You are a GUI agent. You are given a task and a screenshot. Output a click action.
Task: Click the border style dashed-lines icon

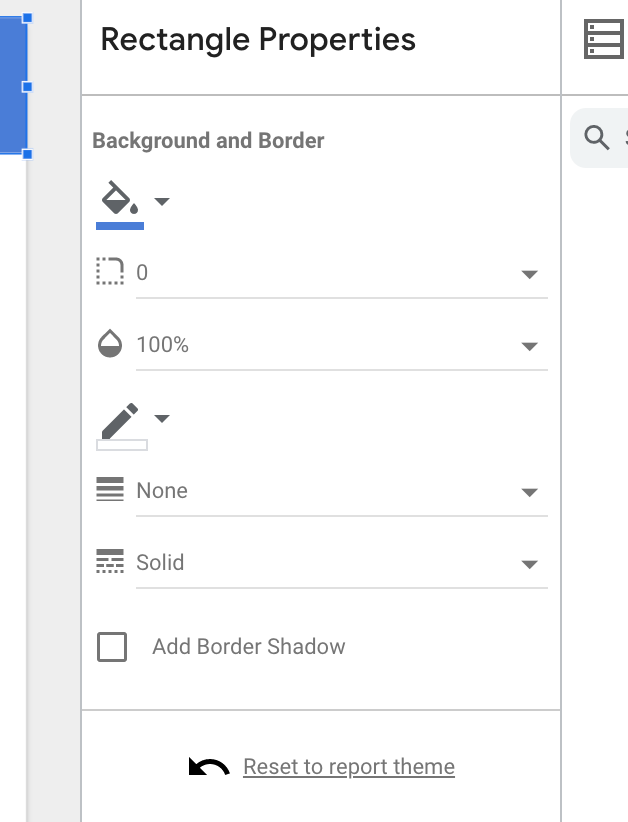110,561
